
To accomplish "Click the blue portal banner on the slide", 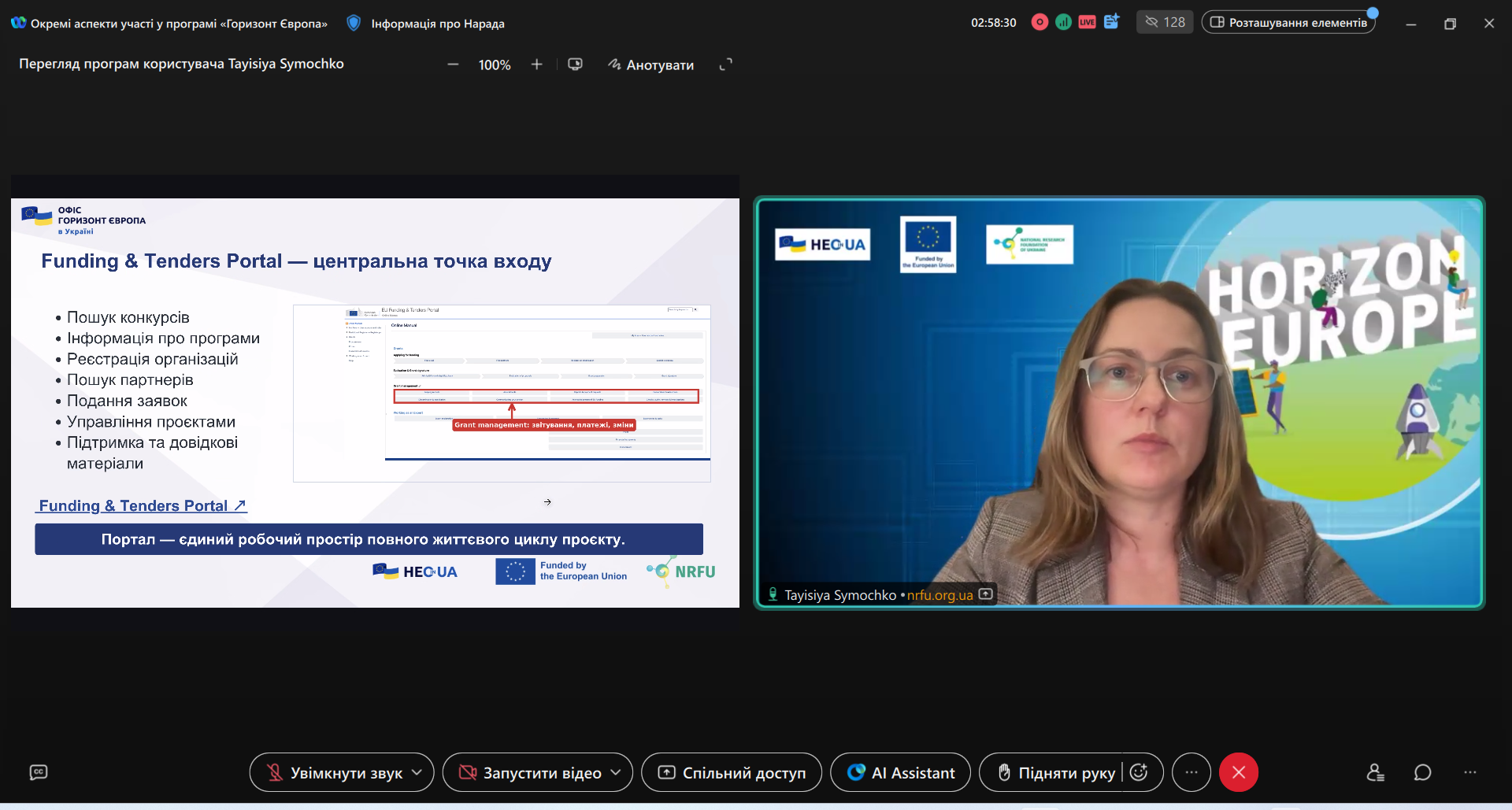I will [369, 539].
